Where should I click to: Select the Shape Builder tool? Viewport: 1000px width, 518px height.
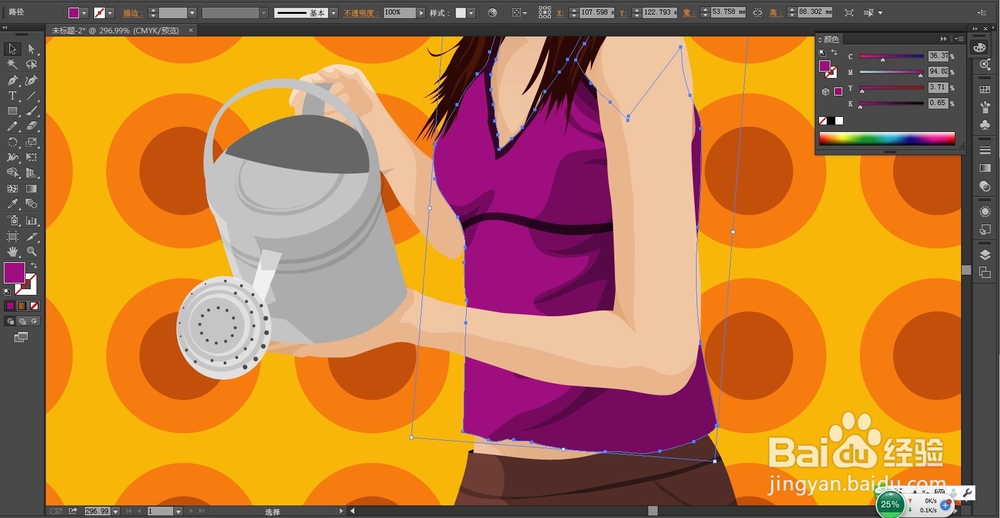12,173
